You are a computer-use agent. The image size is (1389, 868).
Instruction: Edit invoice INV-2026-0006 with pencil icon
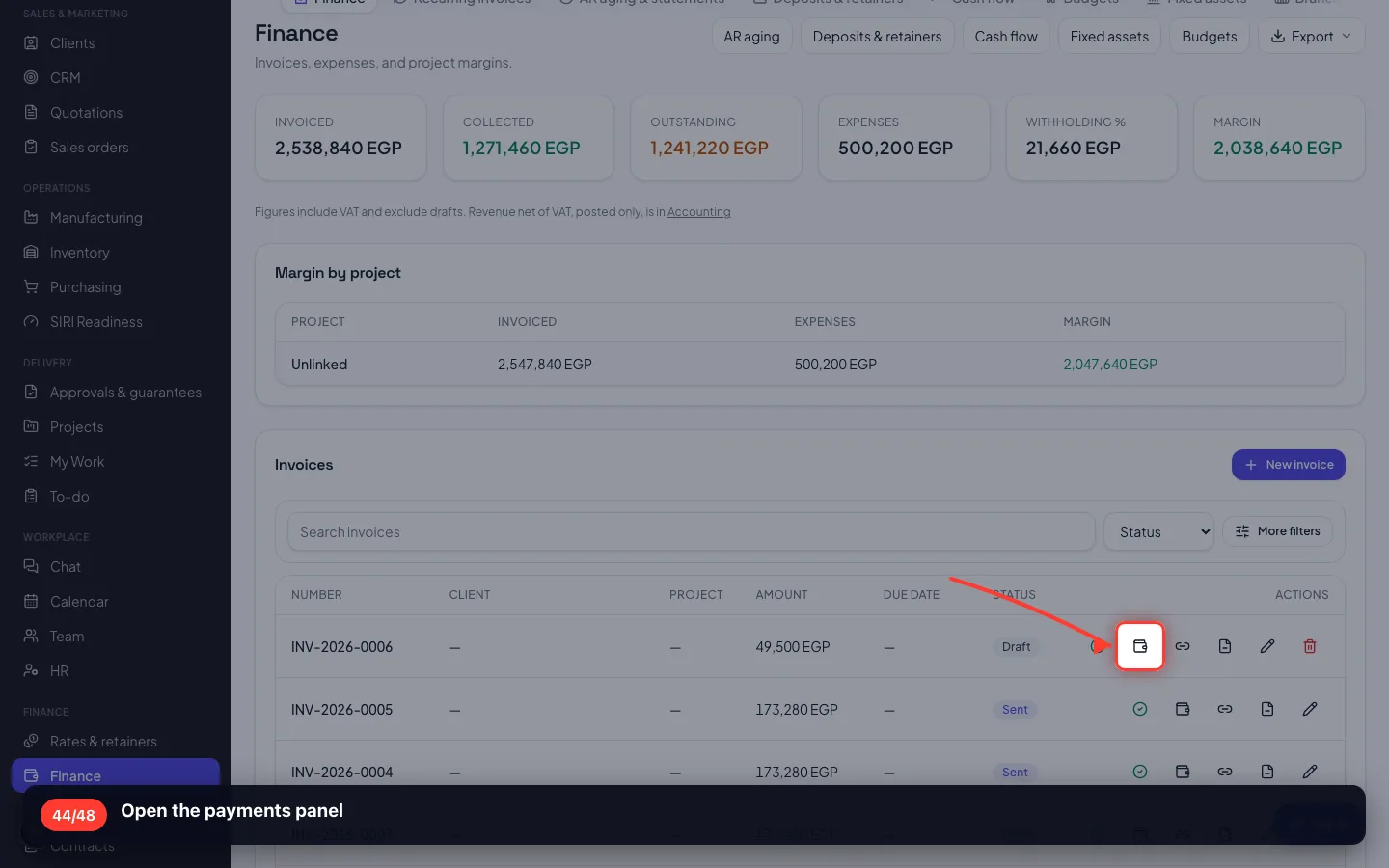pyautogui.click(x=1267, y=646)
